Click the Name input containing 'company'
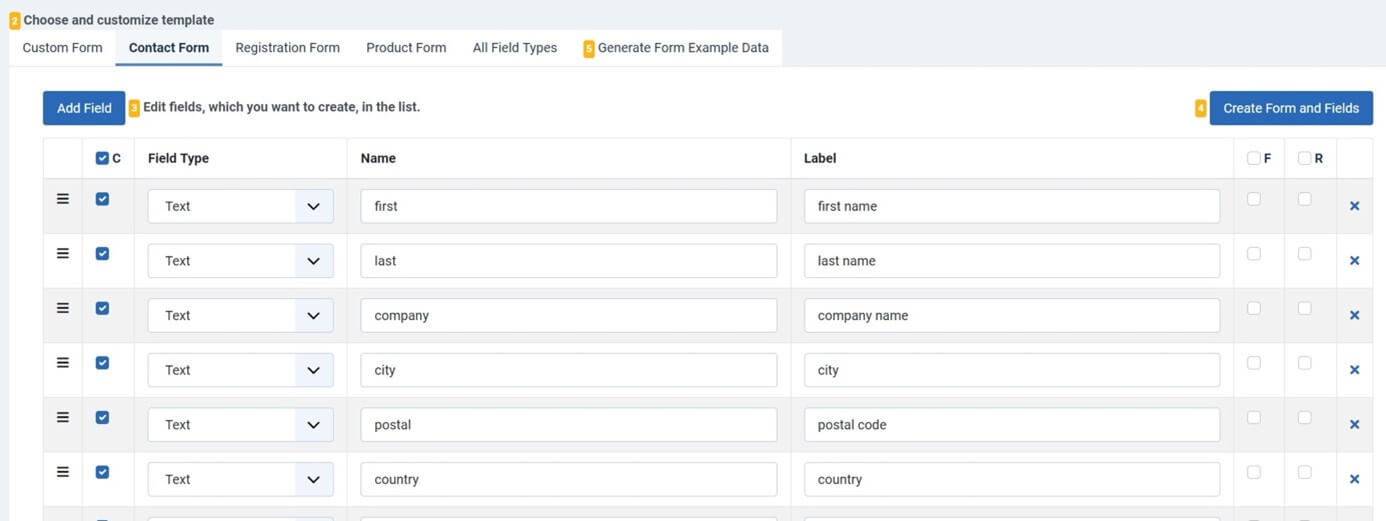Image resolution: width=1386 pixels, height=521 pixels. [x=569, y=315]
